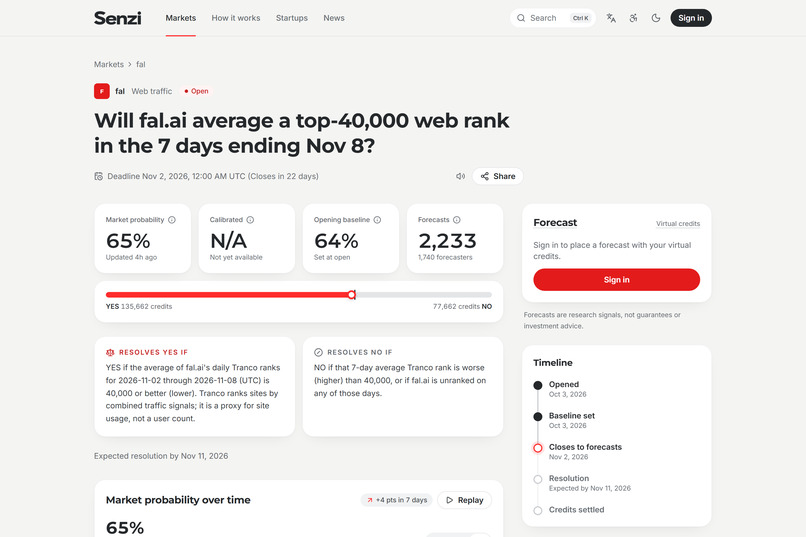Click the 77,662 credits NO label
806x537 pixels.
point(462,306)
